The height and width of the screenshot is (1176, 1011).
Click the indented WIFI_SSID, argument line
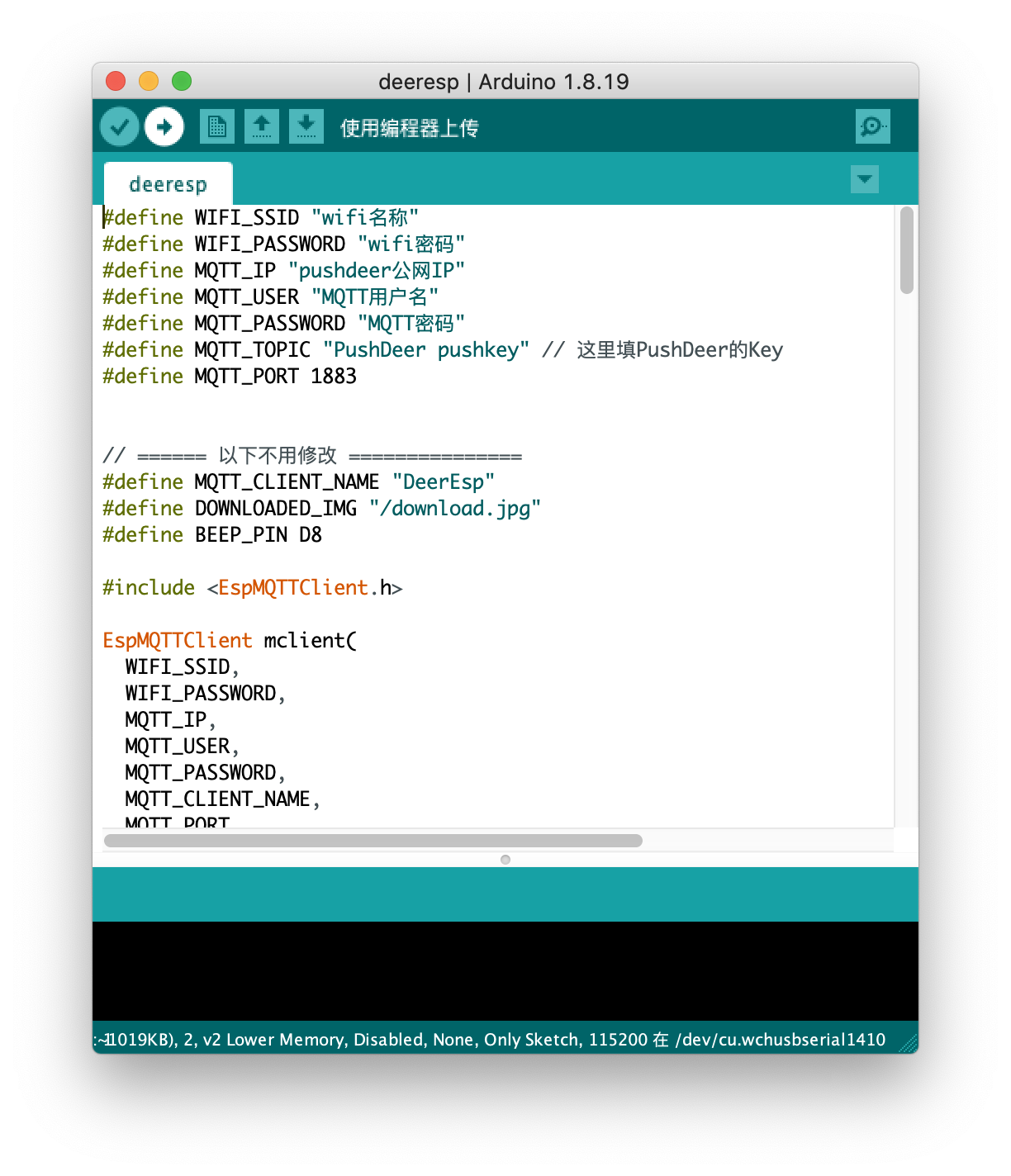click(x=182, y=666)
